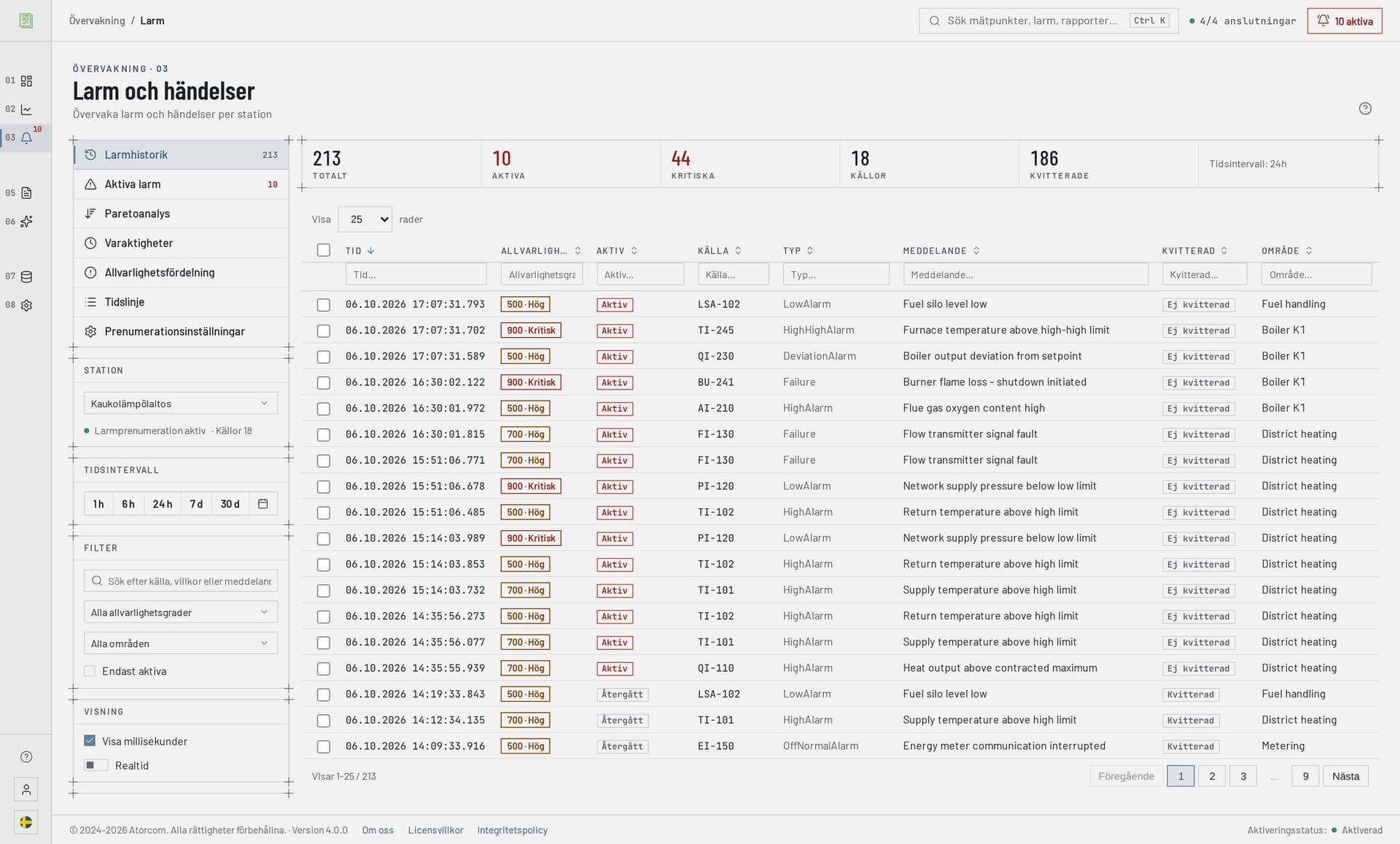
Task: Open the Aktiva larm menu item
Action: 181,185
